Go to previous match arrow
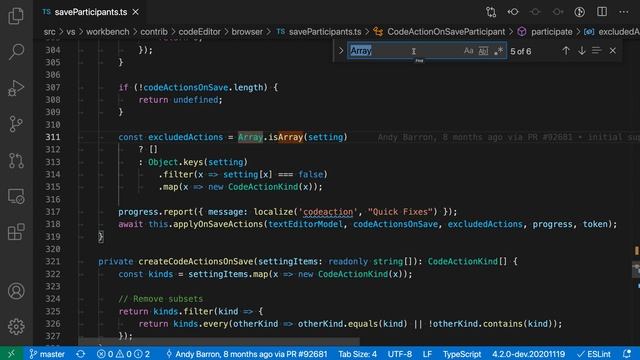This screenshot has width=640, height=360. (566, 51)
